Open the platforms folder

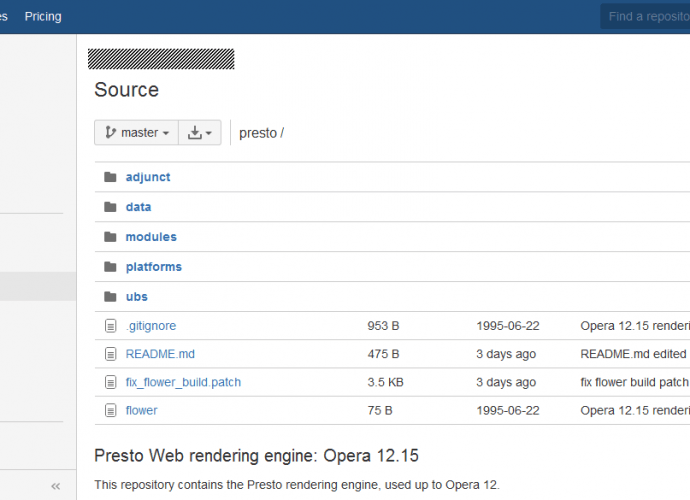(154, 267)
